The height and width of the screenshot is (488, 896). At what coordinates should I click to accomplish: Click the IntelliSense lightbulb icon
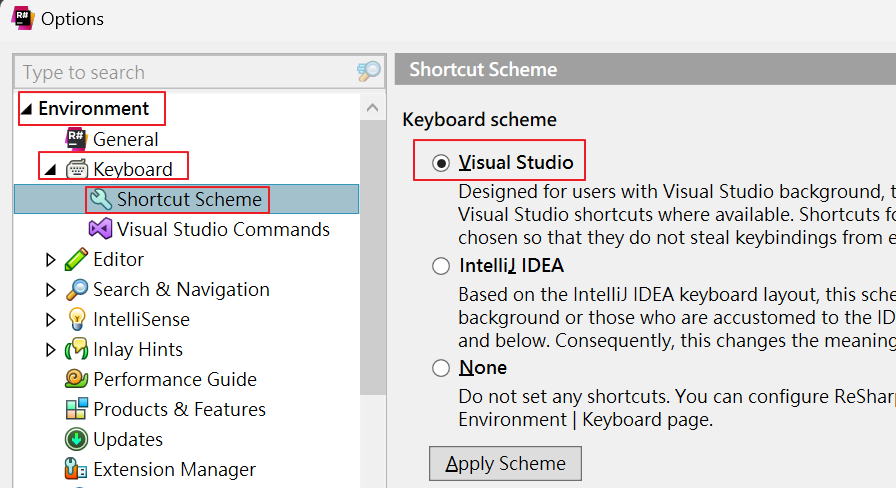(77, 319)
